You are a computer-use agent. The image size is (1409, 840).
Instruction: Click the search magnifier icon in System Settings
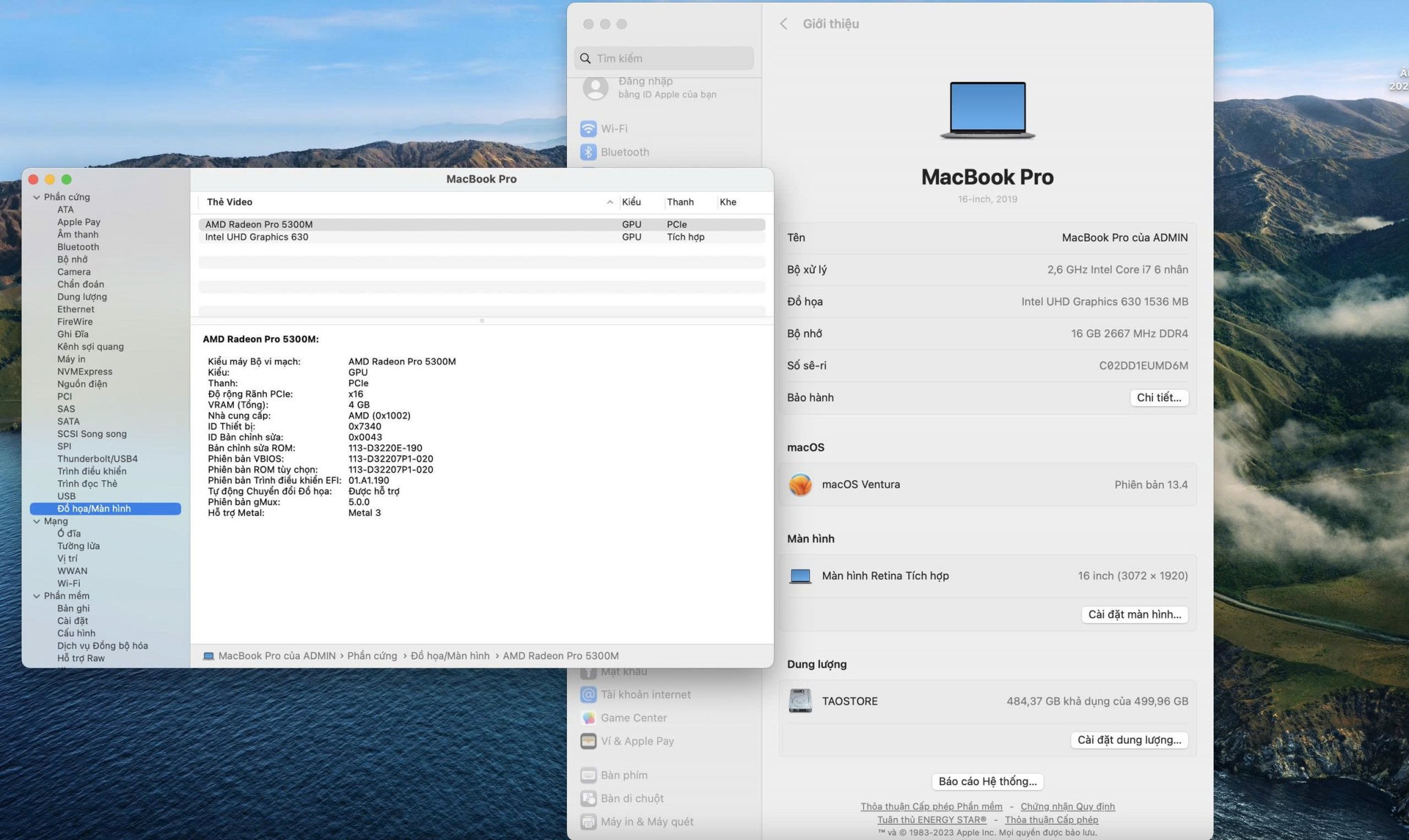(x=585, y=58)
